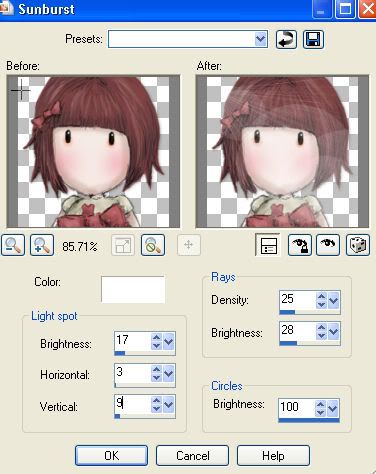
Task: Zoom out the preview with the minus magnifier
Action: coord(13,245)
